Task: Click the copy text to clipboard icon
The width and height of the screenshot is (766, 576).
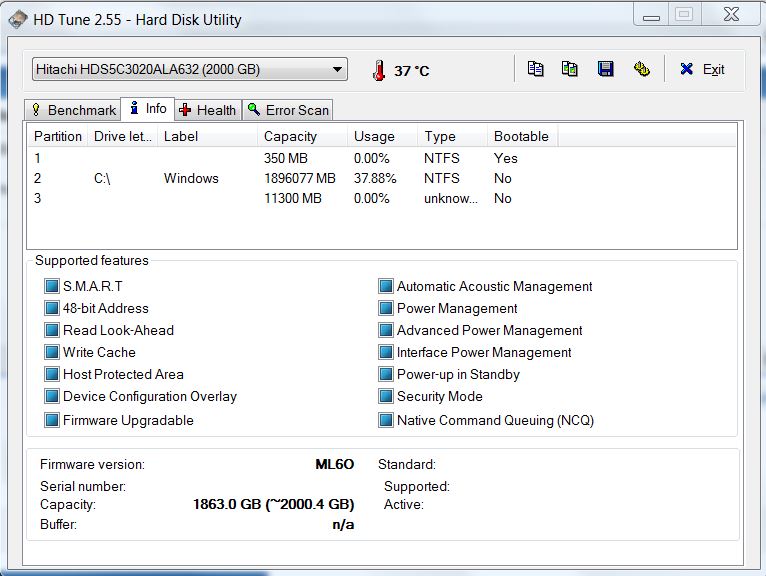Action: 535,69
